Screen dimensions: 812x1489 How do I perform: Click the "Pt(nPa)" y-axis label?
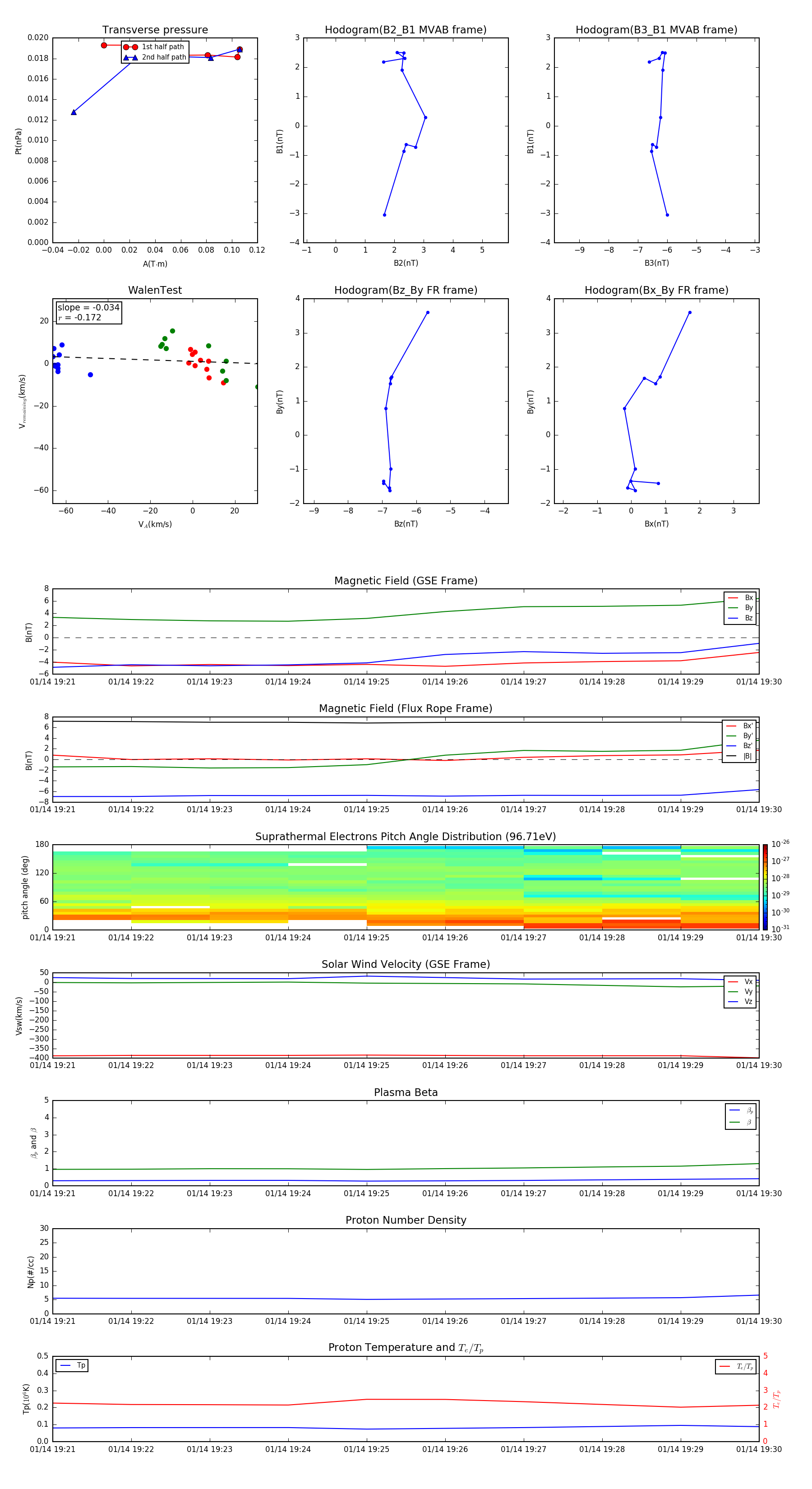pos(18,141)
